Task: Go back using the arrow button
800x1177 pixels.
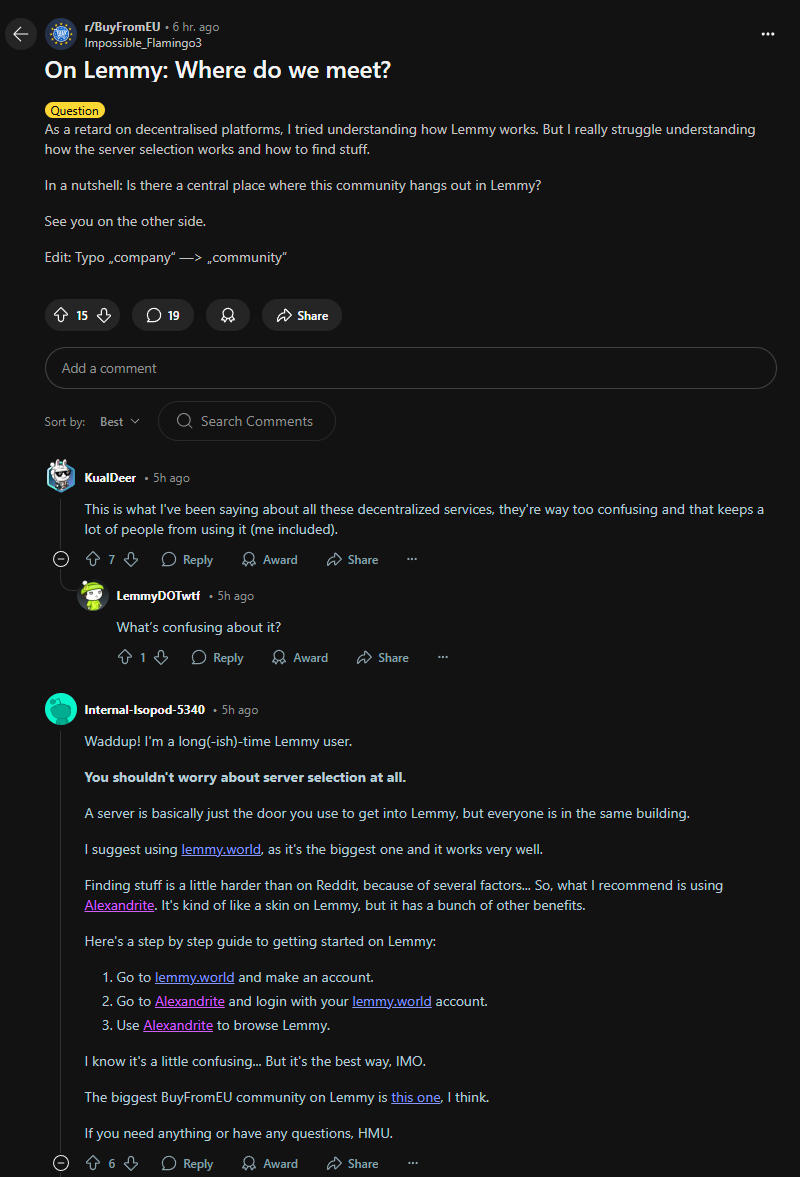Action: 21,34
